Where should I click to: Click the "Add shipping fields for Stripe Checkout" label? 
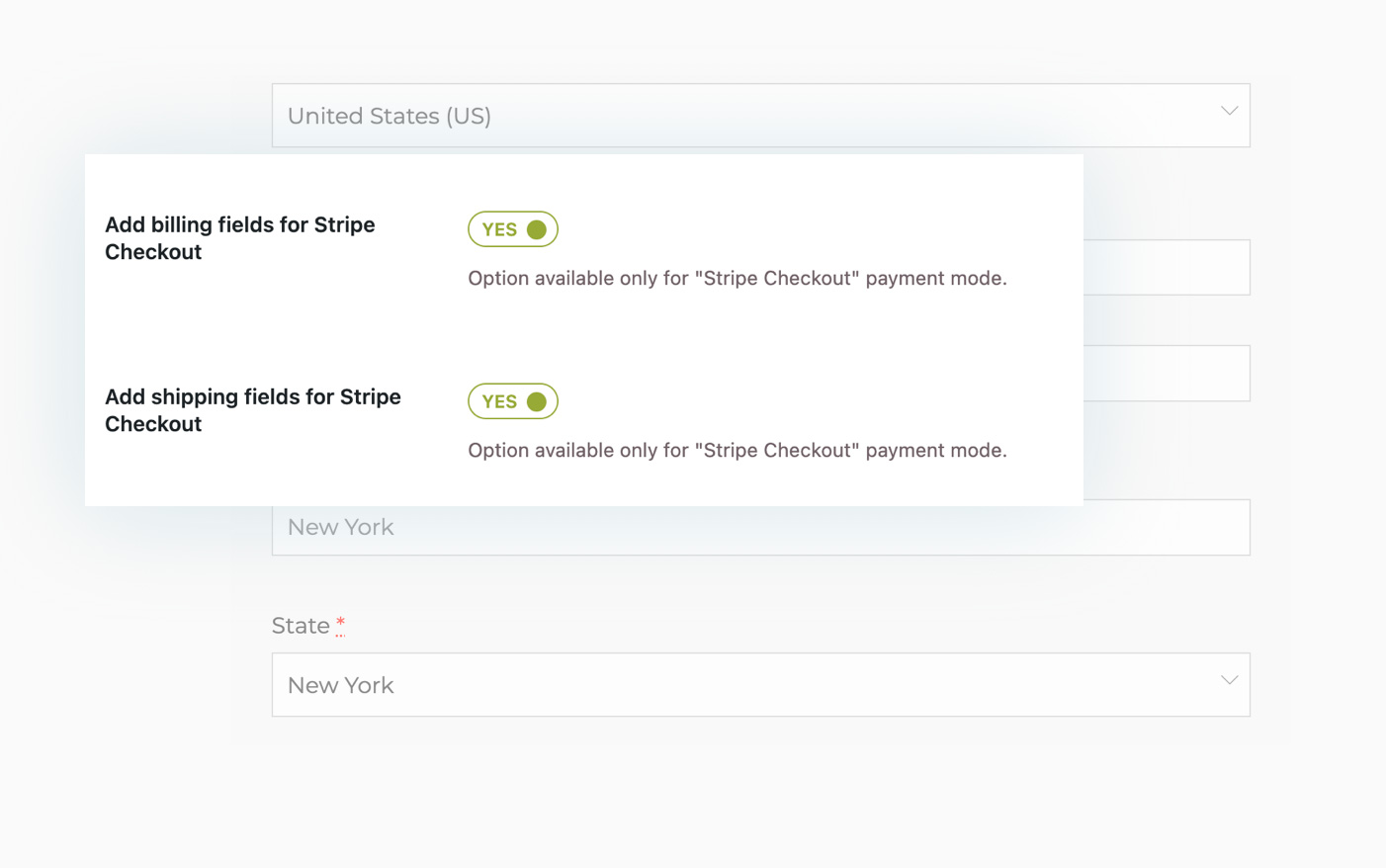252,410
